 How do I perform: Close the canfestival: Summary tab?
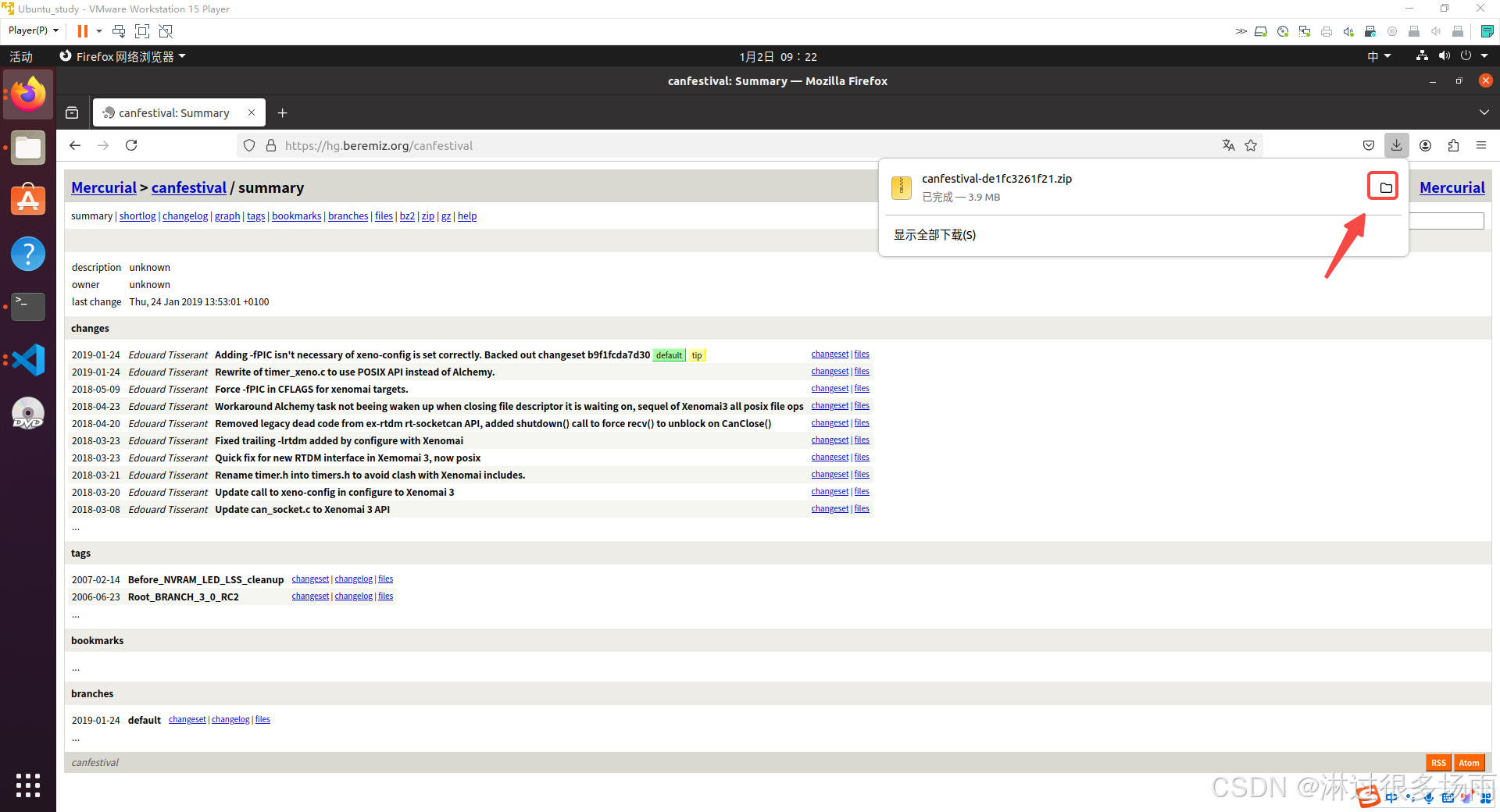click(x=252, y=112)
